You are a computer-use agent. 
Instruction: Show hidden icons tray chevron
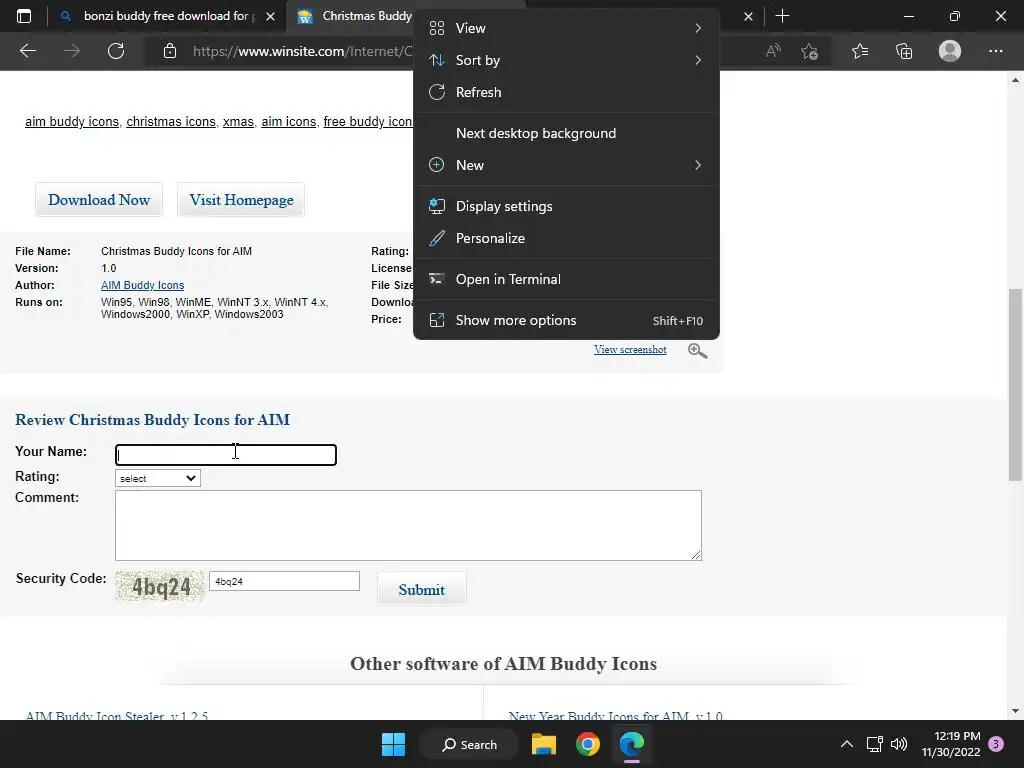pyautogui.click(x=846, y=744)
